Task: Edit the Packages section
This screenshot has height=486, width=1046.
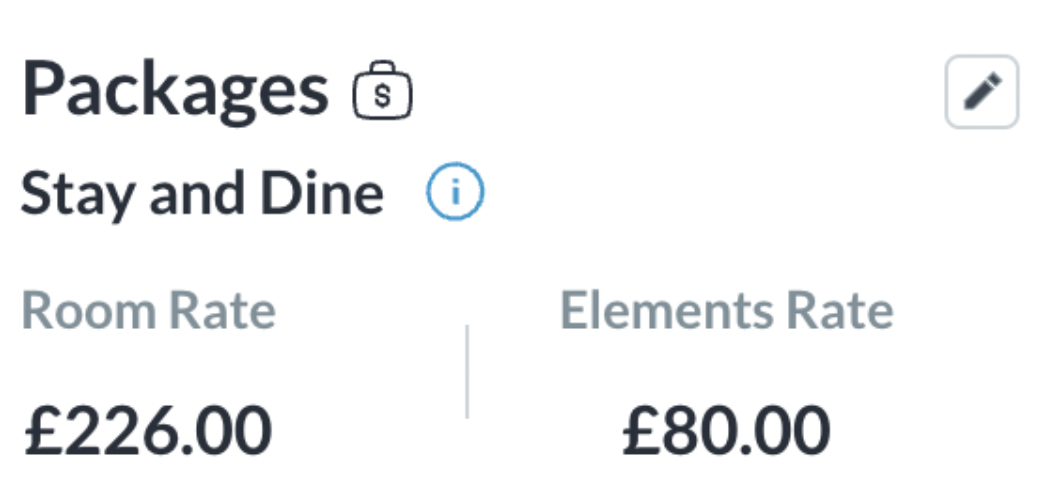Action: (x=981, y=93)
